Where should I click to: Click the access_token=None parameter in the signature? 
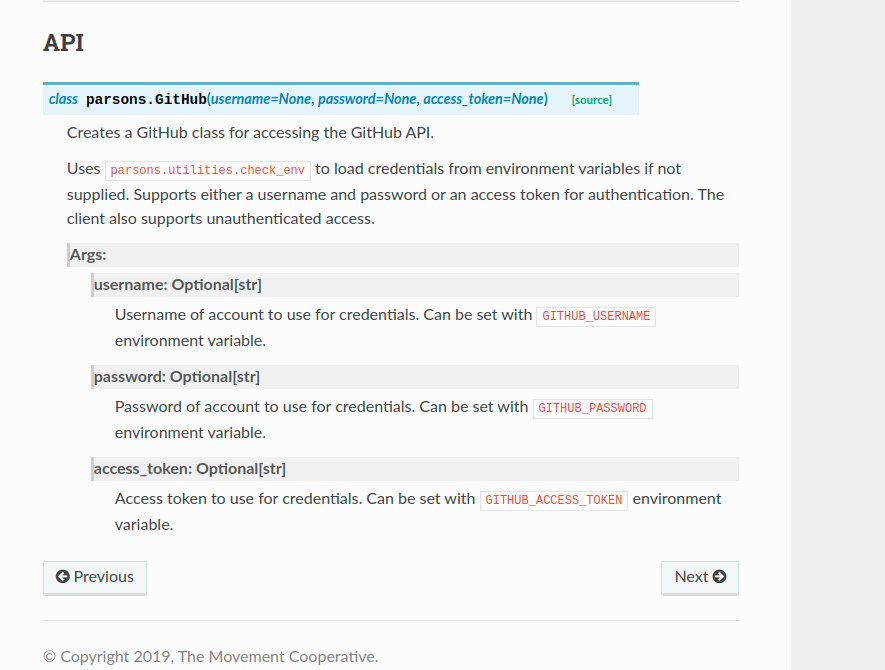(x=487, y=99)
